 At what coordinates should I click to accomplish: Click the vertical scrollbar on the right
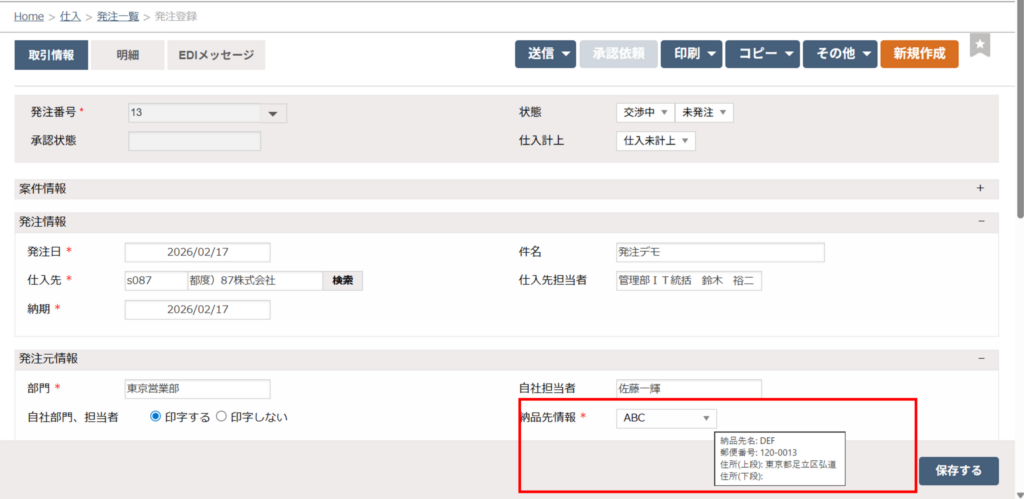(1019, 110)
